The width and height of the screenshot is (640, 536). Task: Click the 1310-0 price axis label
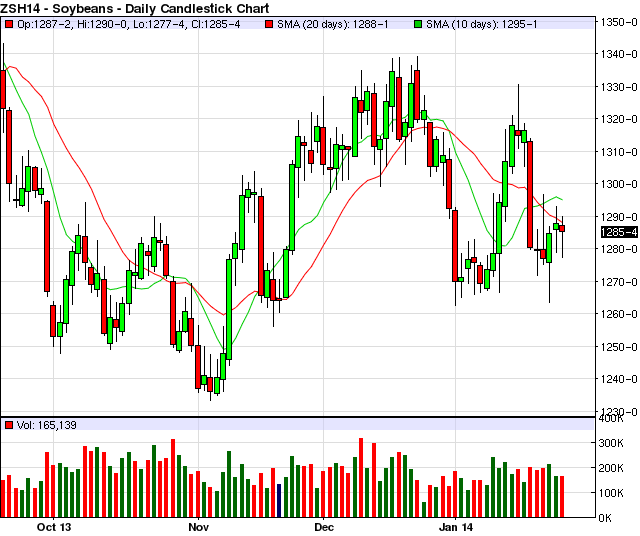click(619, 152)
